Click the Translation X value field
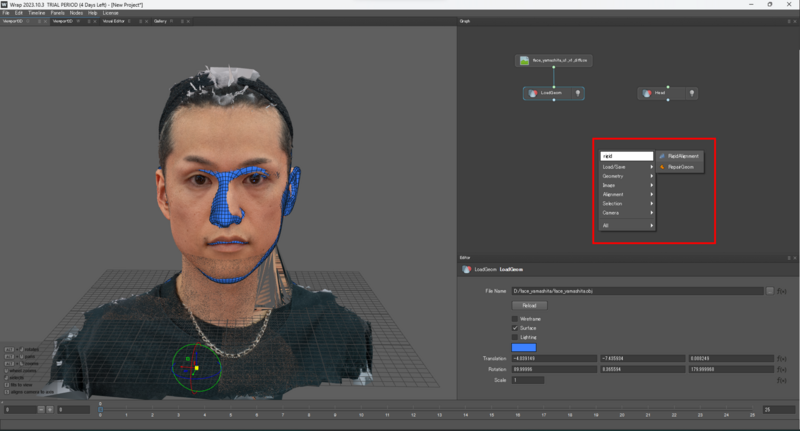800x431 pixels. click(554, 359)
